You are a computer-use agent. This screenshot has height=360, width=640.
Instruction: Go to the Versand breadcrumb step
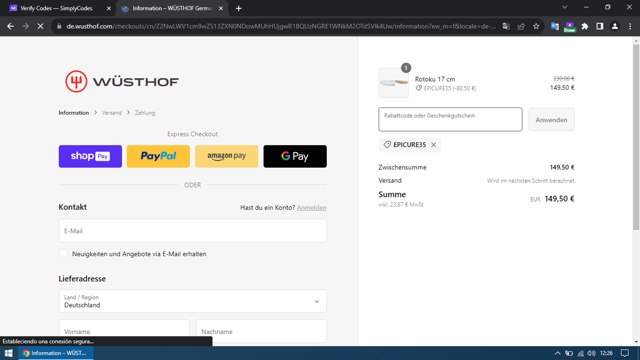[x=112, y=113]
